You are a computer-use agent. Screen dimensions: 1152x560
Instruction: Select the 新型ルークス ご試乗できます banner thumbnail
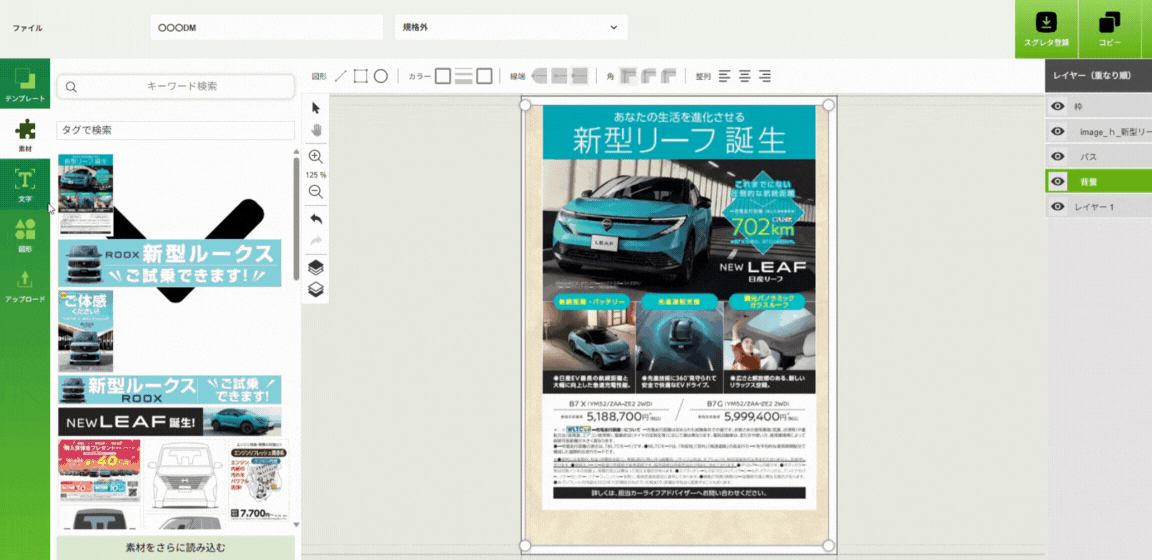[170, 263]
